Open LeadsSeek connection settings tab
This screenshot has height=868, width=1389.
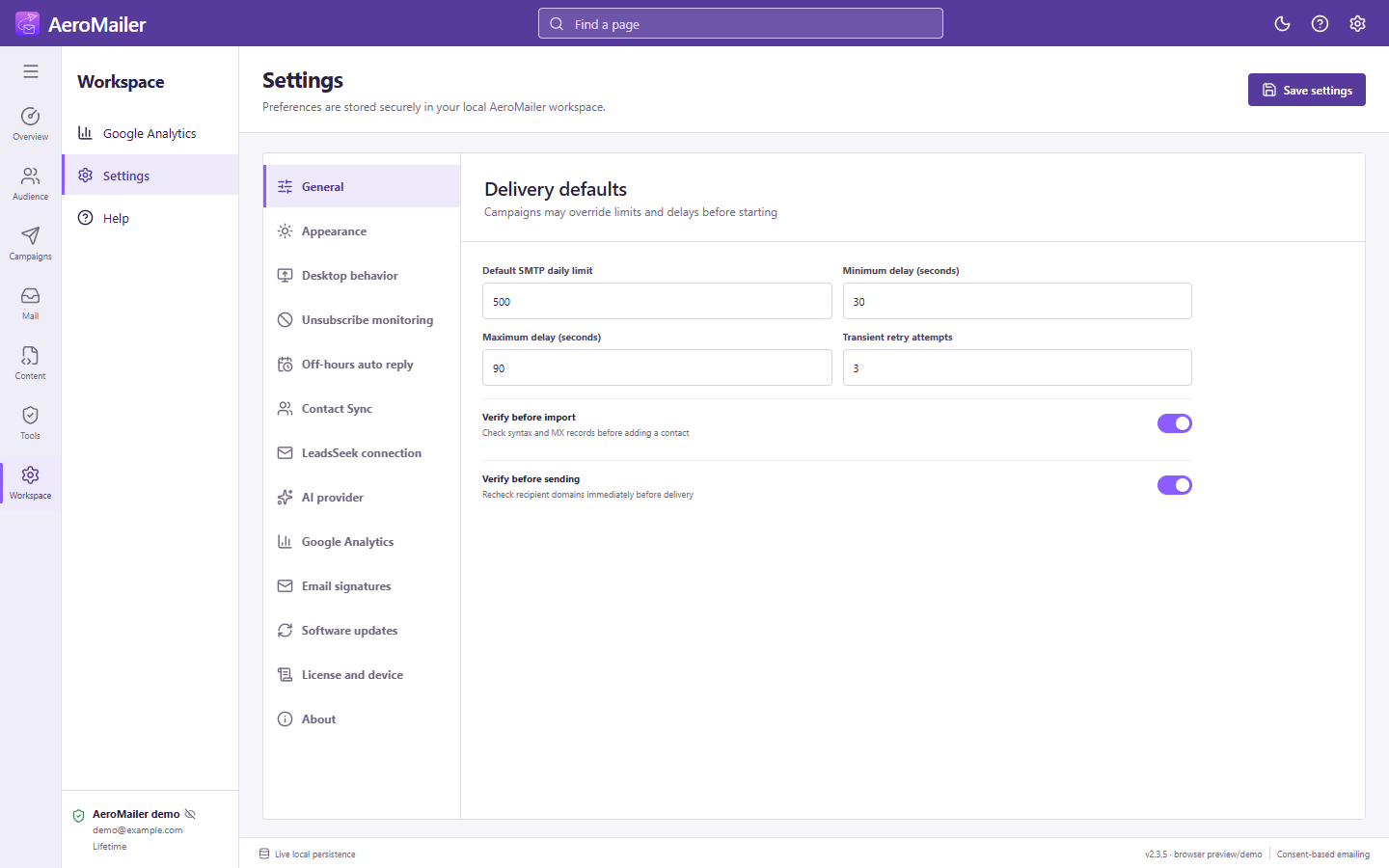click(362, 452)
